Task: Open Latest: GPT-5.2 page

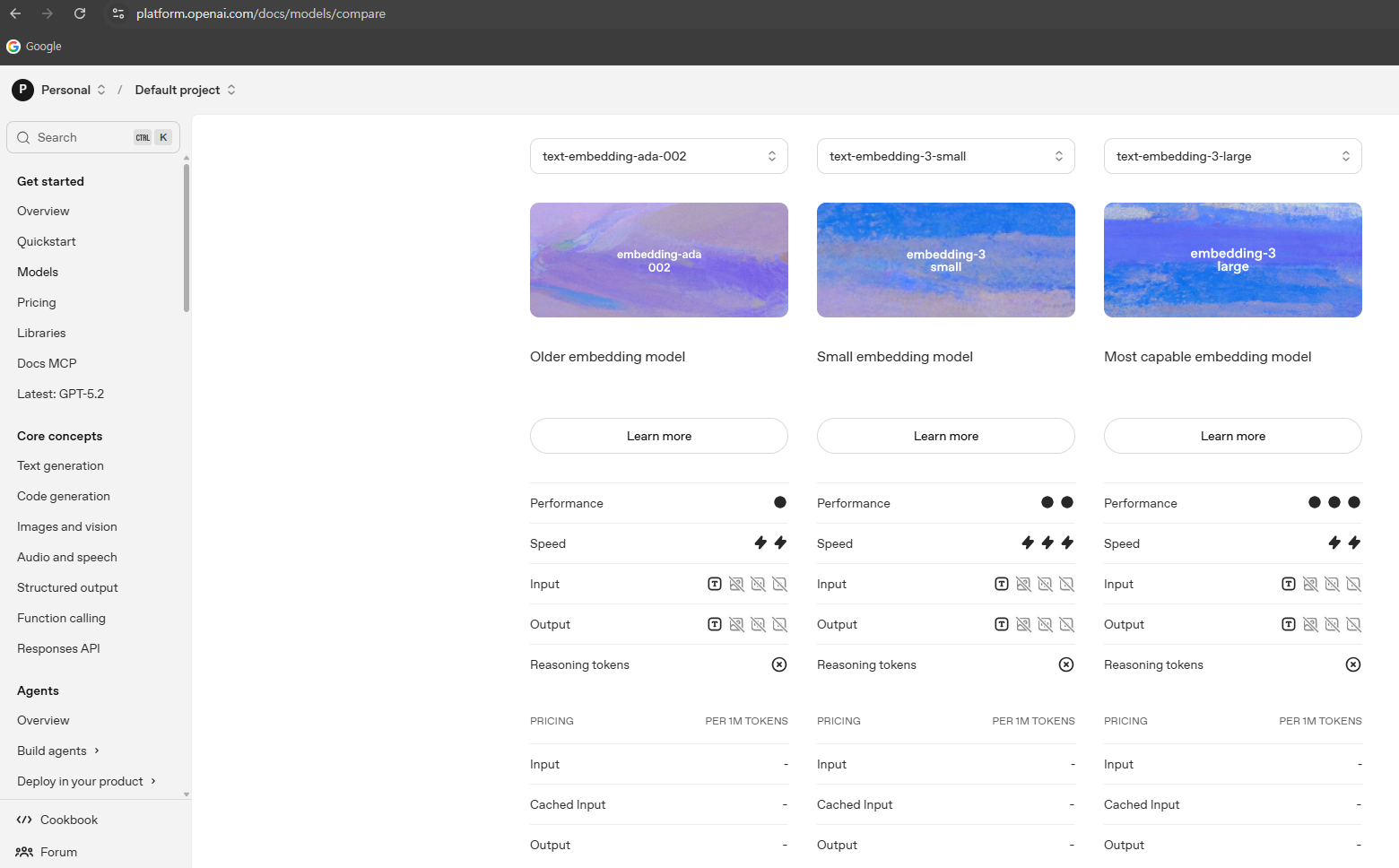Action: (60, 394)
